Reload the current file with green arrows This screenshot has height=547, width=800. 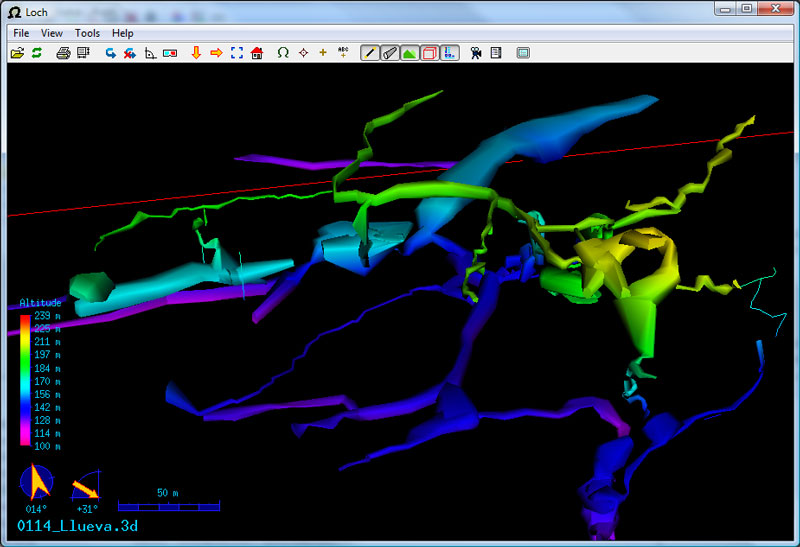pyautogui.click(x=37, y=53)
